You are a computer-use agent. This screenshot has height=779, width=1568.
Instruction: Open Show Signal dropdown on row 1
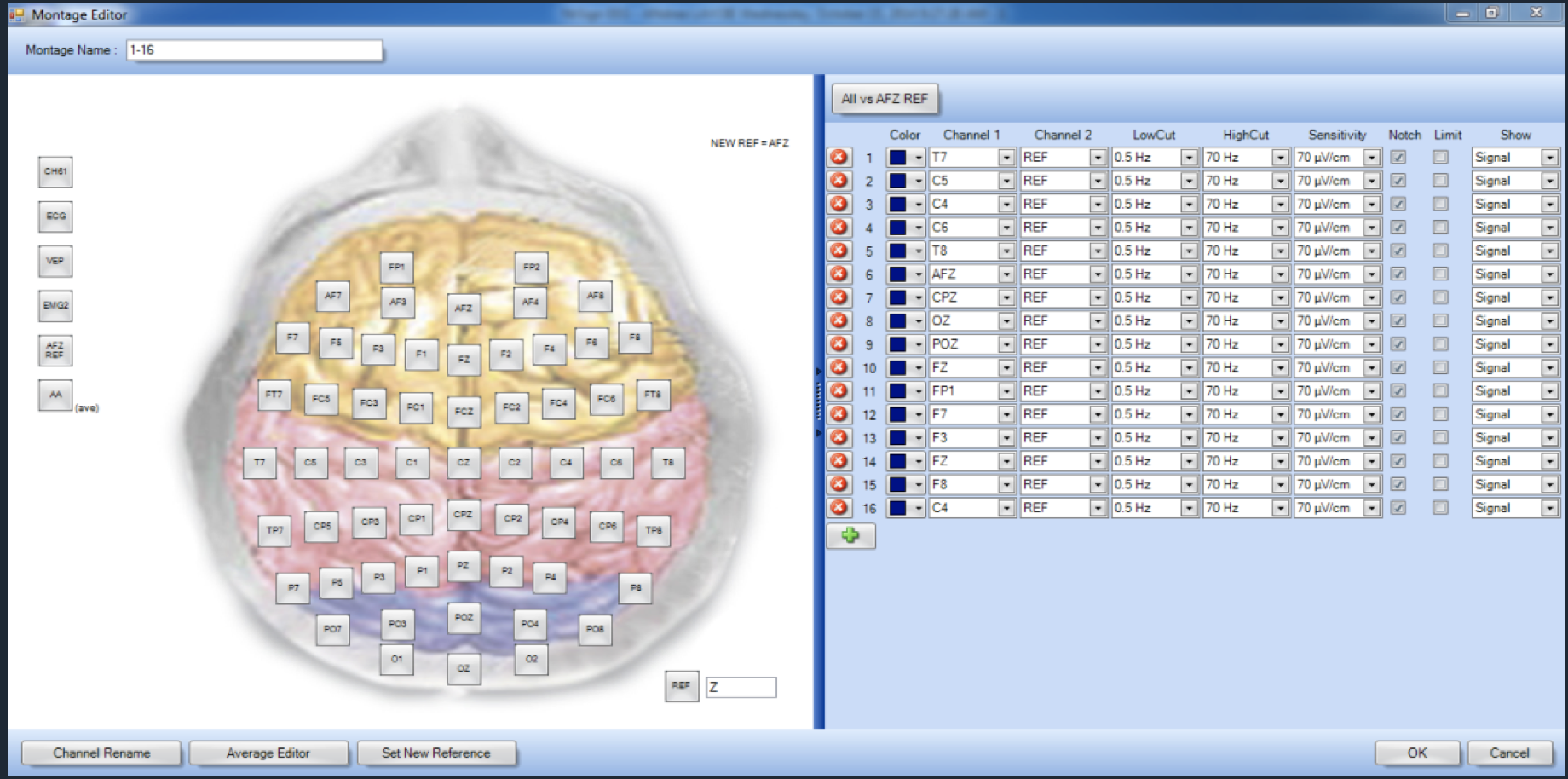pos(1549,158)
